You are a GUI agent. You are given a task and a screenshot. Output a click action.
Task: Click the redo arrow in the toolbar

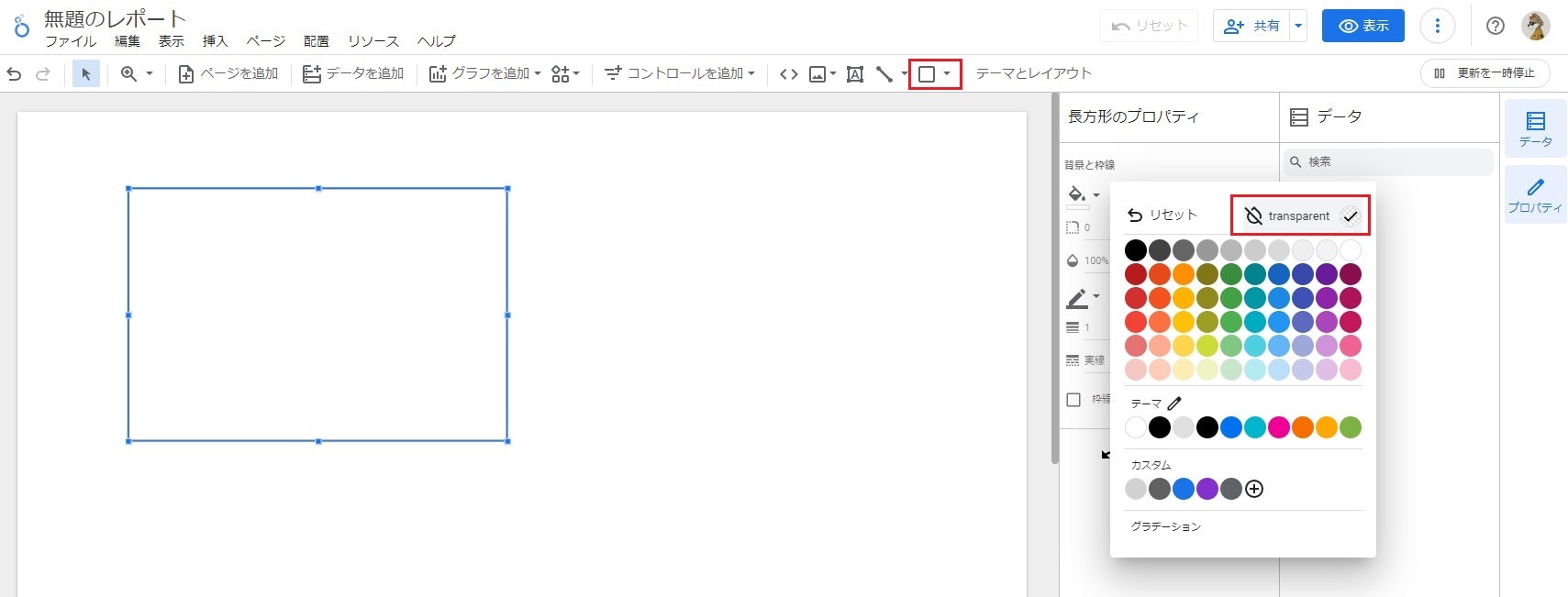[x=42, y=73]
